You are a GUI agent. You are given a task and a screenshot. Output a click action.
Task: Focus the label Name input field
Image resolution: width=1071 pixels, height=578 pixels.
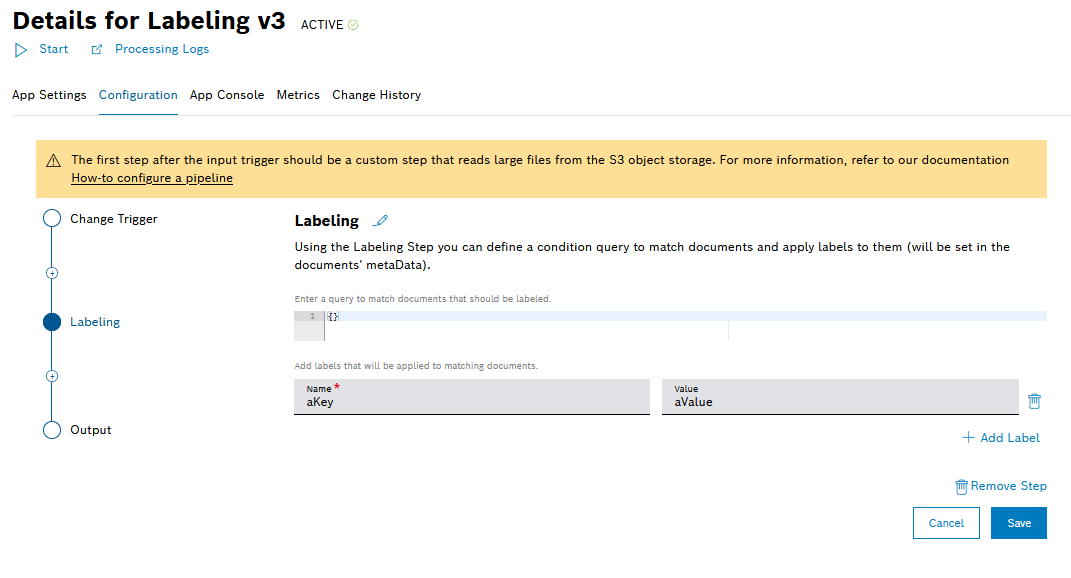(471, 402)
